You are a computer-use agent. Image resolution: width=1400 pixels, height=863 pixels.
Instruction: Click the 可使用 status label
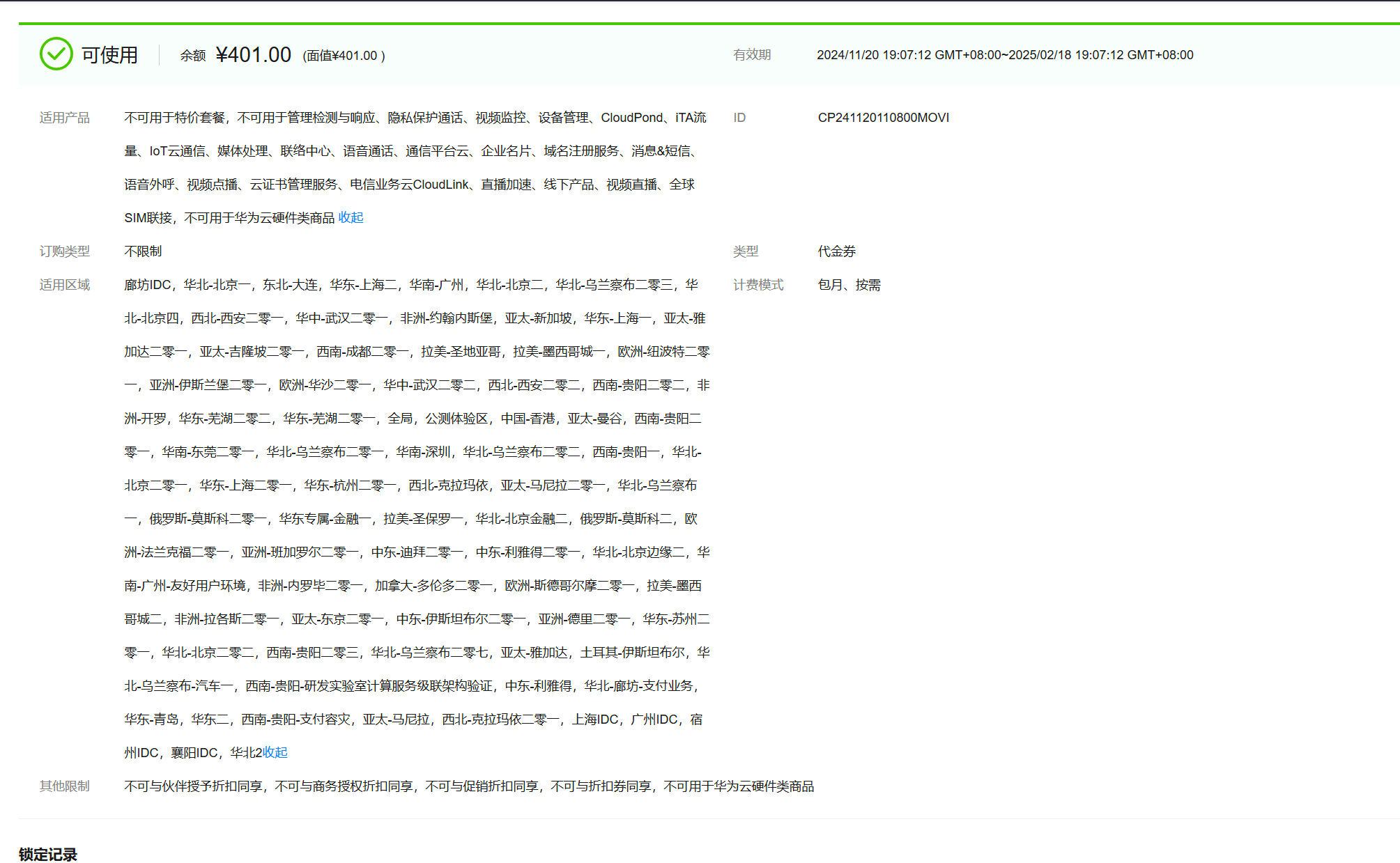click(109, 54)
